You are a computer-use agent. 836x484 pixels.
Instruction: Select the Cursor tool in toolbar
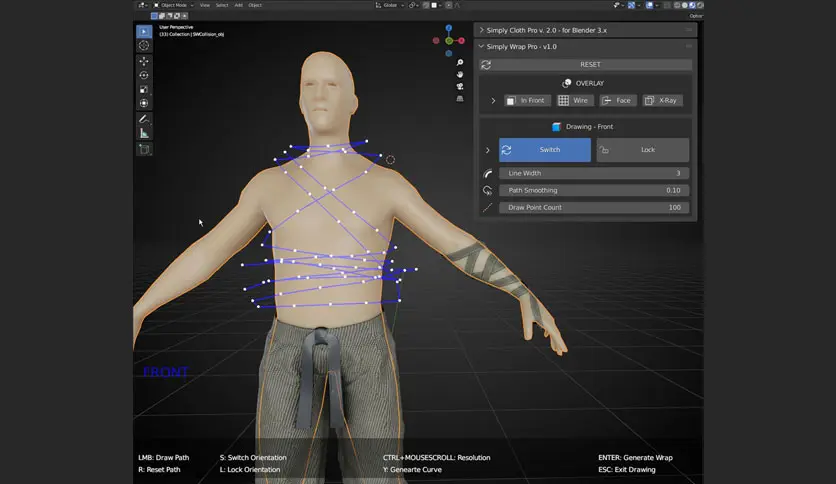(144, 46)
